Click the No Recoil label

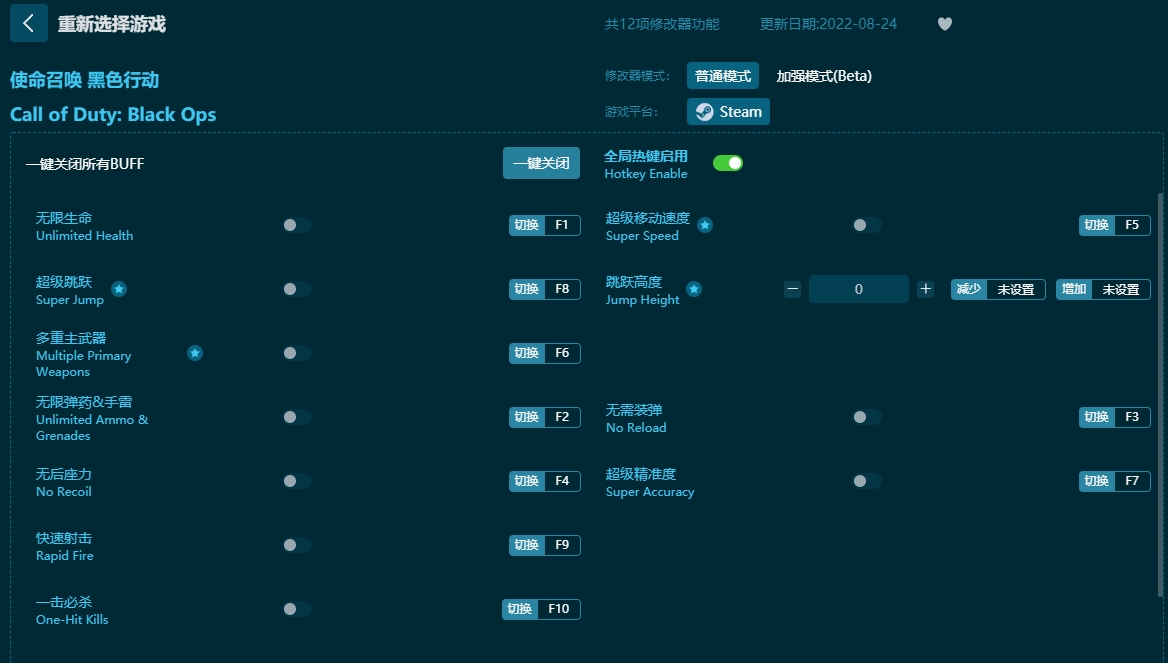64,492
